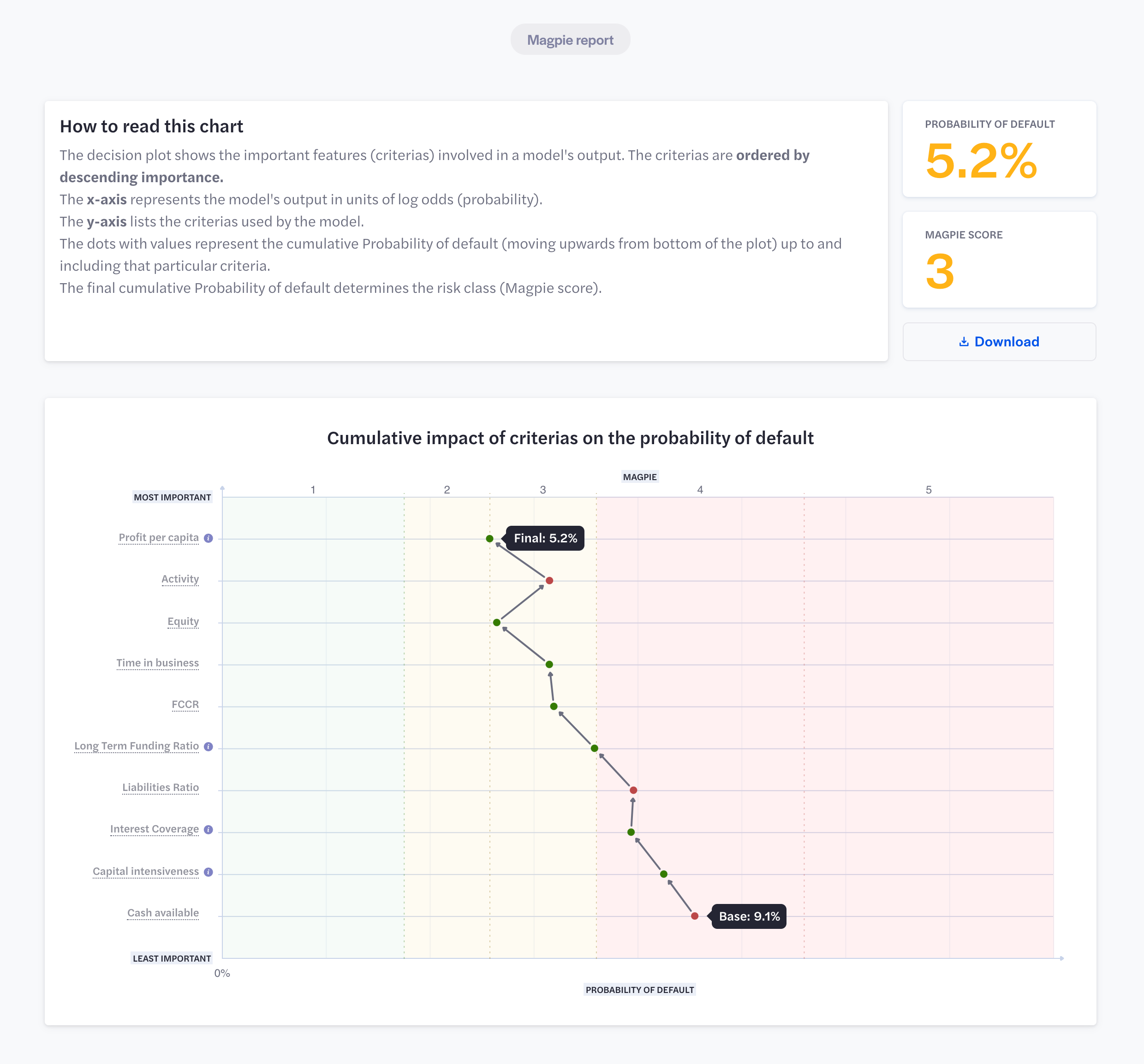Click the red dot on Cash available row
This screenshot has width=1144, height=1064.
[695, 916]
